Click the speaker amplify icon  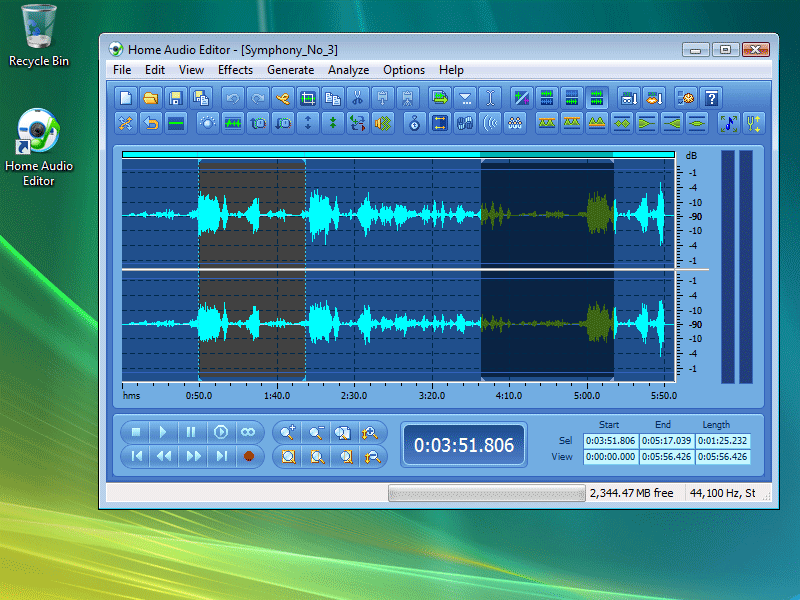383,123
